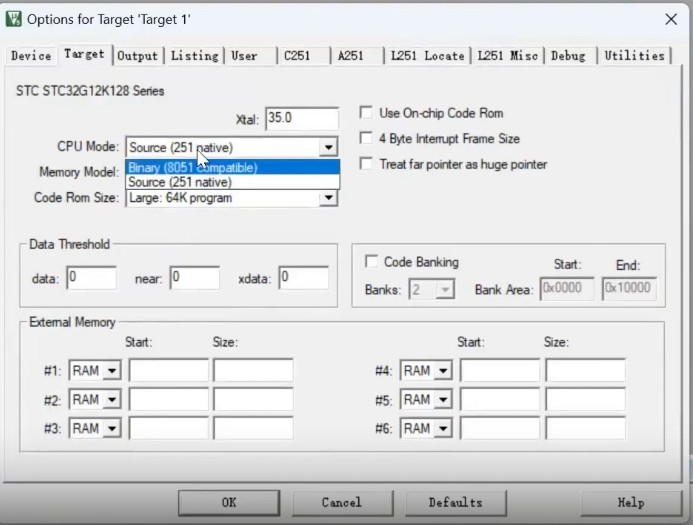
Task: Go to the C251 tab
Action: (x=297, y=56)
